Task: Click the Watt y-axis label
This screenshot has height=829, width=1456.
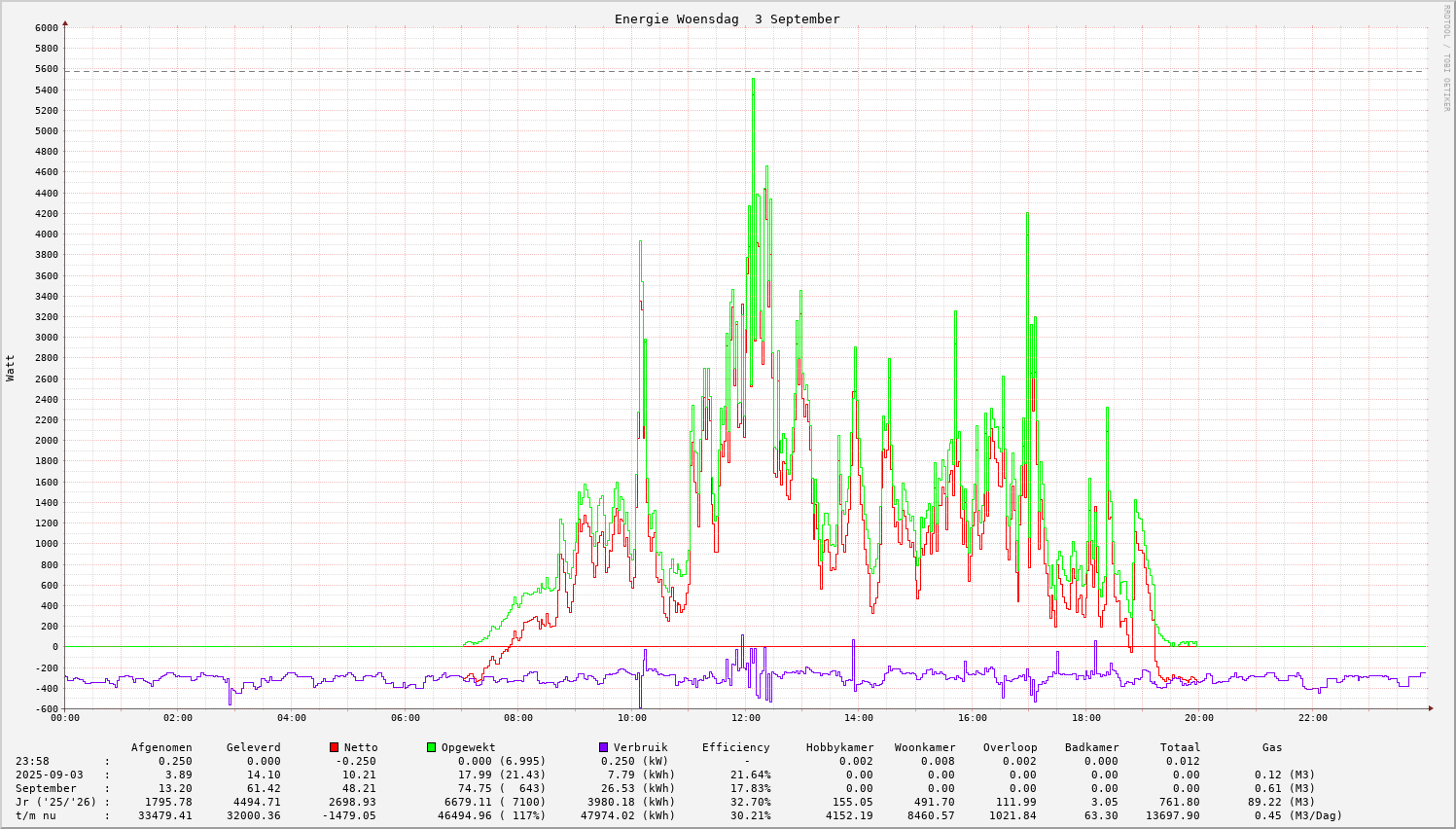Action: tap(11, 368)
